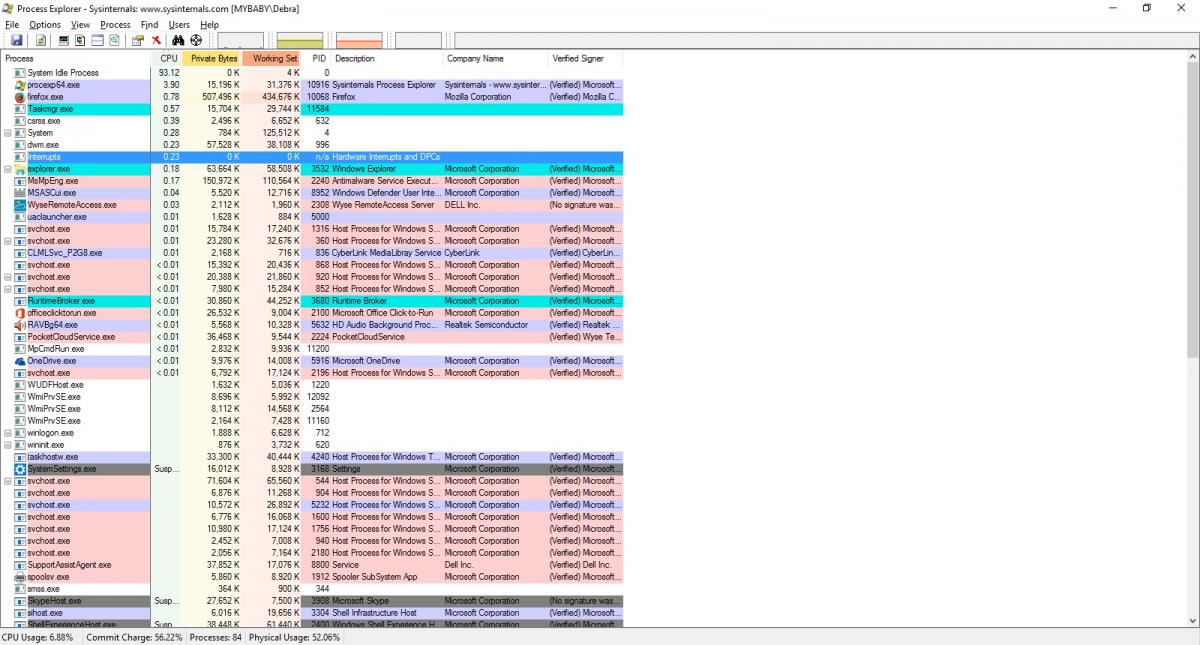This screenshot has height=645, width=1200.
Task: Open System Information from the toolbar
Action: click(x=64, y=40)
